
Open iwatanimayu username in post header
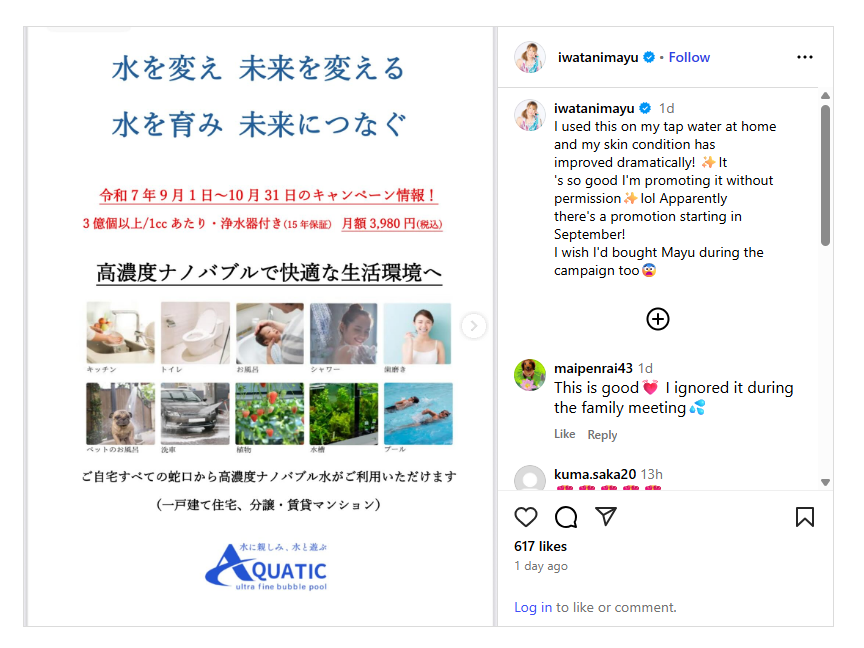pyautogui.click(x=598, y=57)
